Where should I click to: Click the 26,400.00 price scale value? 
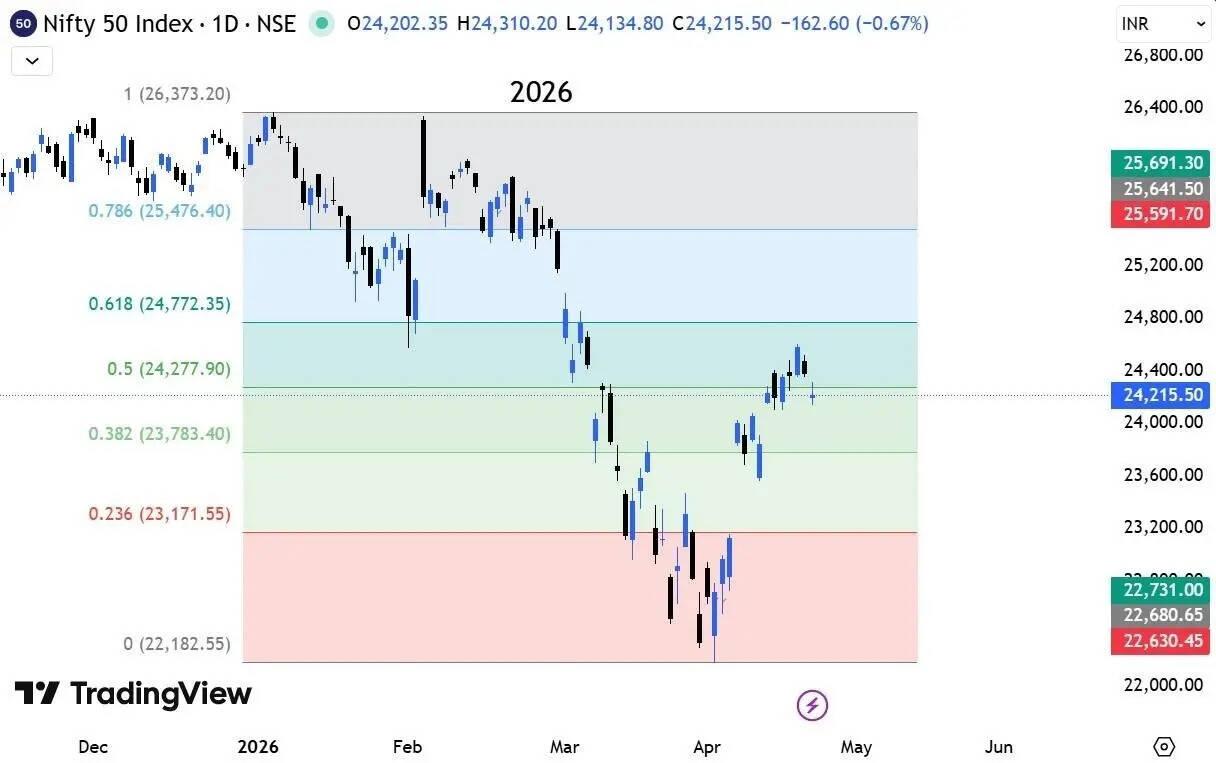[1163, 107]
